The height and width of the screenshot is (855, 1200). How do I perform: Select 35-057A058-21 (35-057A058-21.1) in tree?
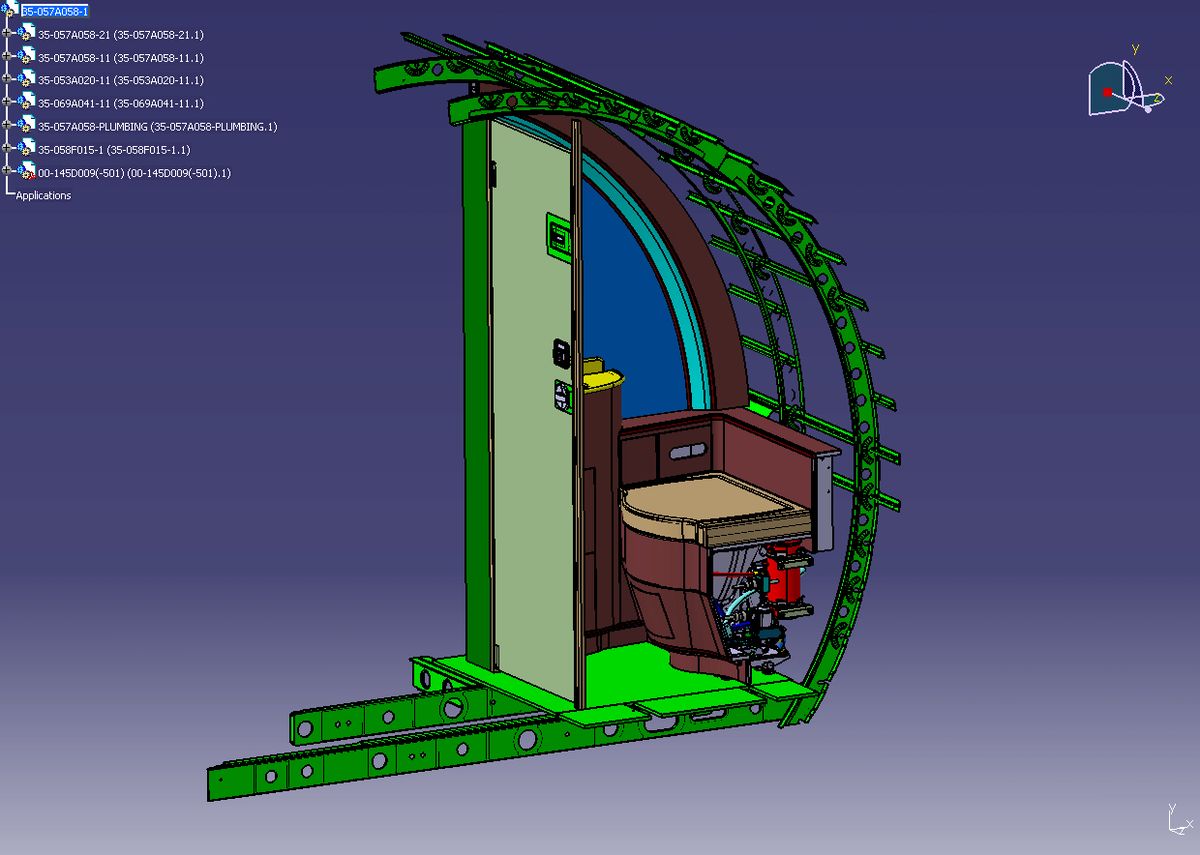tap(121, 34)
